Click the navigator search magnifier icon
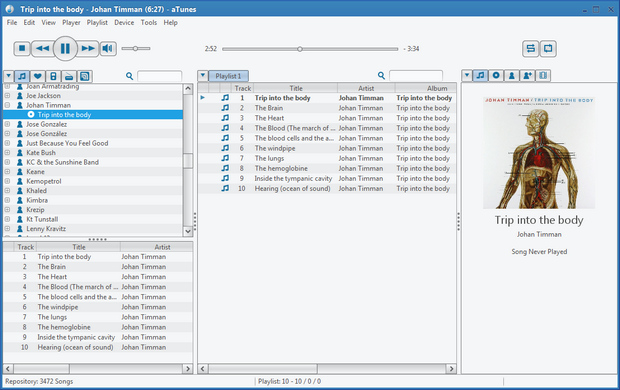The image size is (620, 390). (x=129, y=76)
